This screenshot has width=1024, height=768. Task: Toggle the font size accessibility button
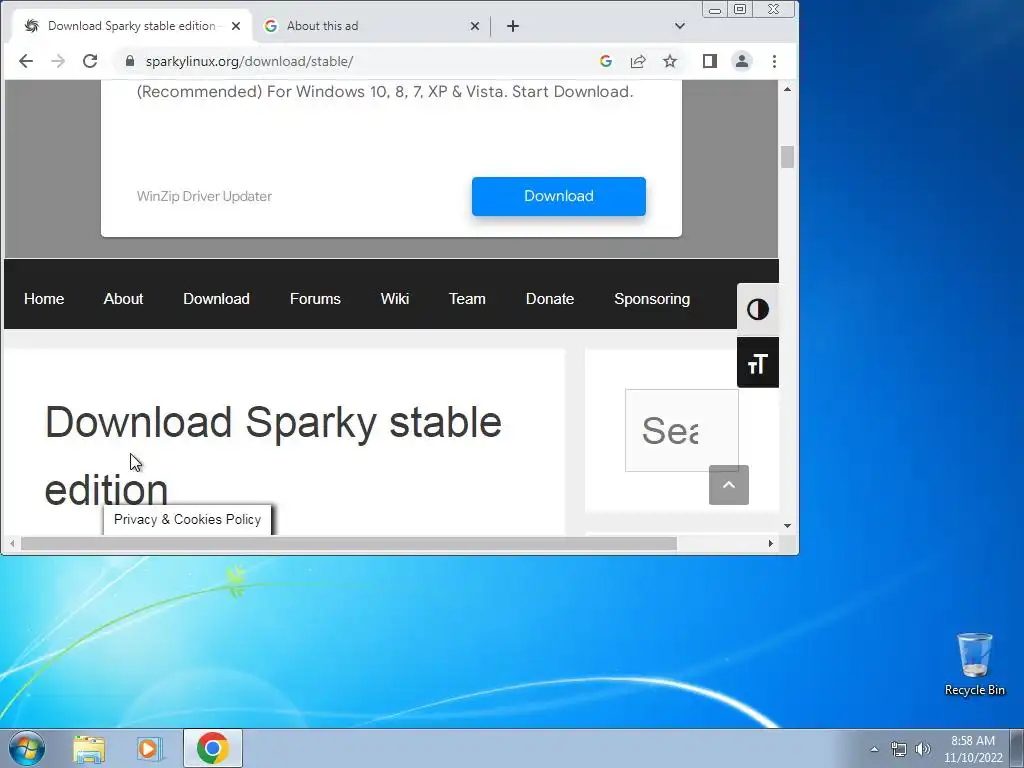pyautogui.click(x=758, y=362)
